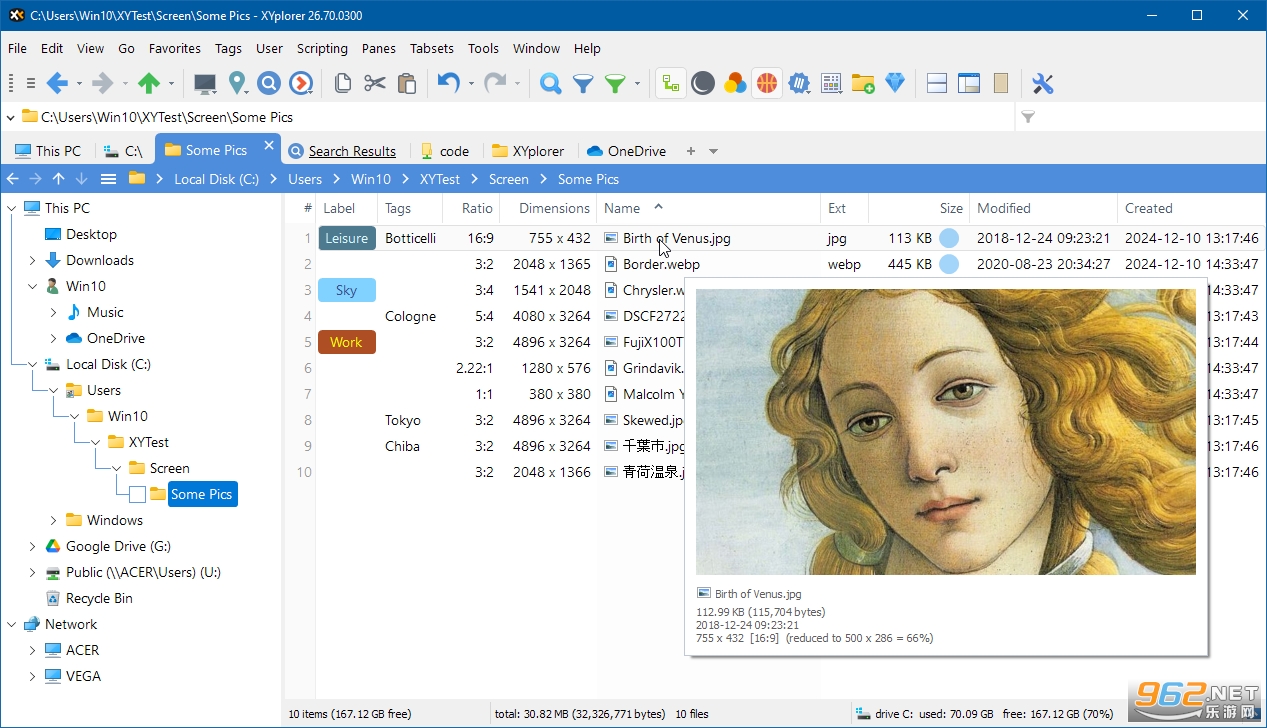Viewport: 1267px width, 728px height.
Task: Open the Favorites menu
Action: pyautogui.click(x=175, y=48)
